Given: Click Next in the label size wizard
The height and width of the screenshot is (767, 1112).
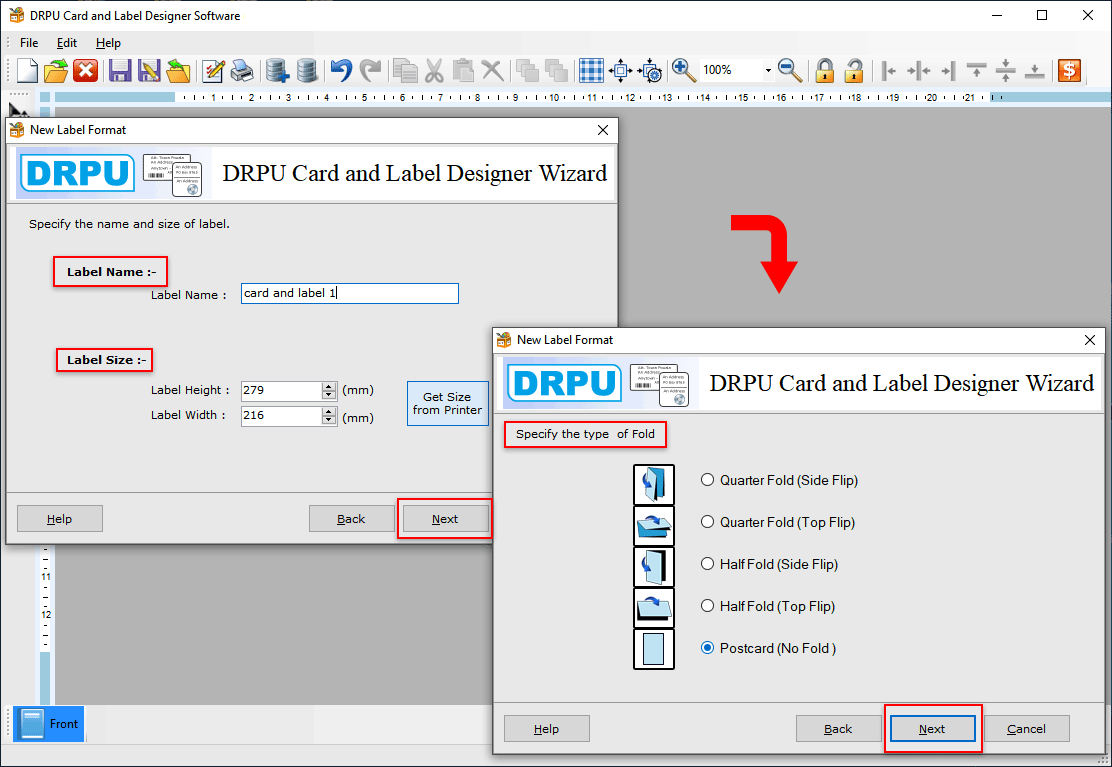Looking at the screenshot, I should pos(445,519).
